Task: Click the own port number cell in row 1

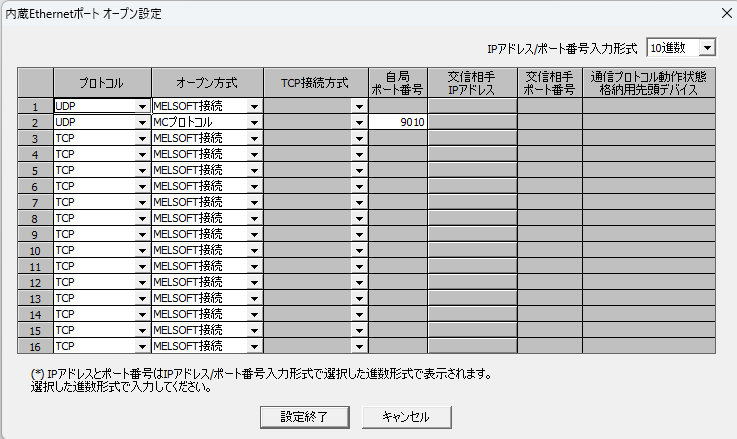Action: (x=398, y=106)
